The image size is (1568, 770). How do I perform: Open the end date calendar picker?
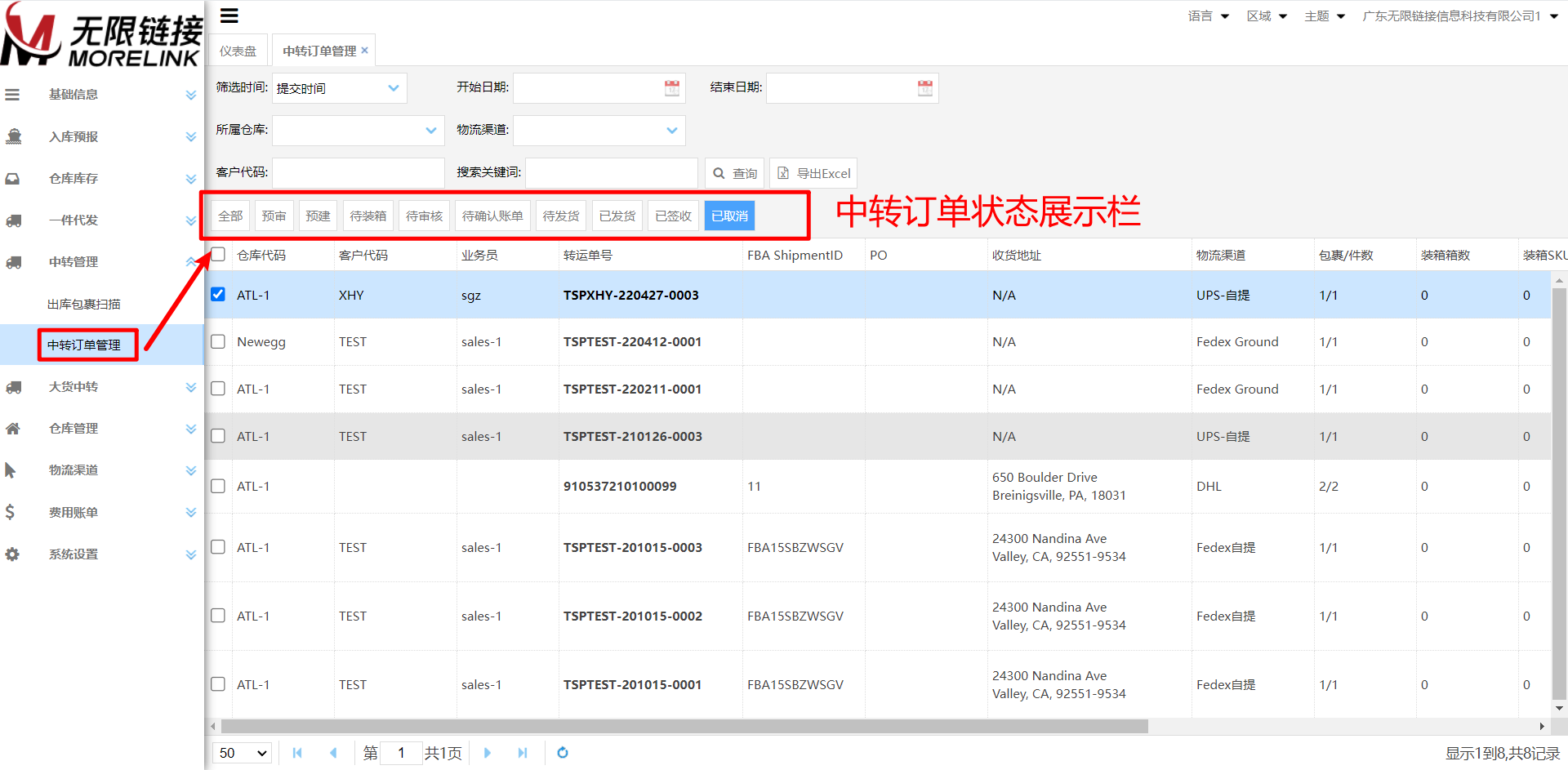924,88
